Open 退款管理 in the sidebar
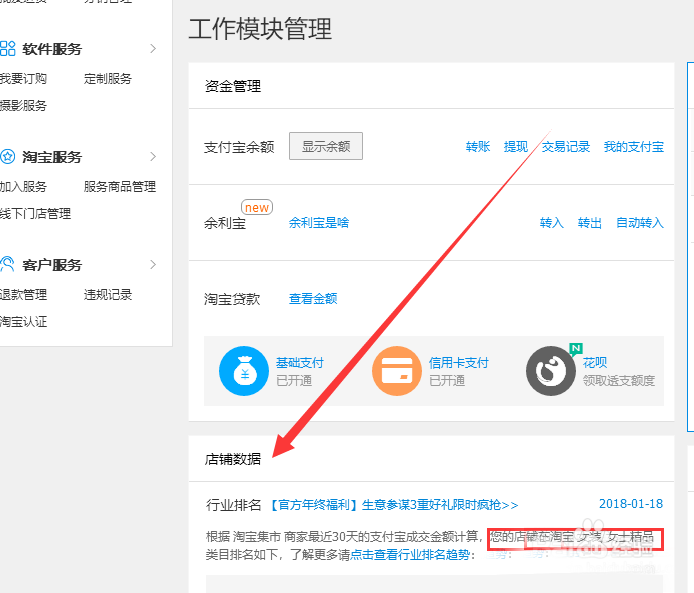The width and height of the screenshot is (694, 593). coord(23,295)
